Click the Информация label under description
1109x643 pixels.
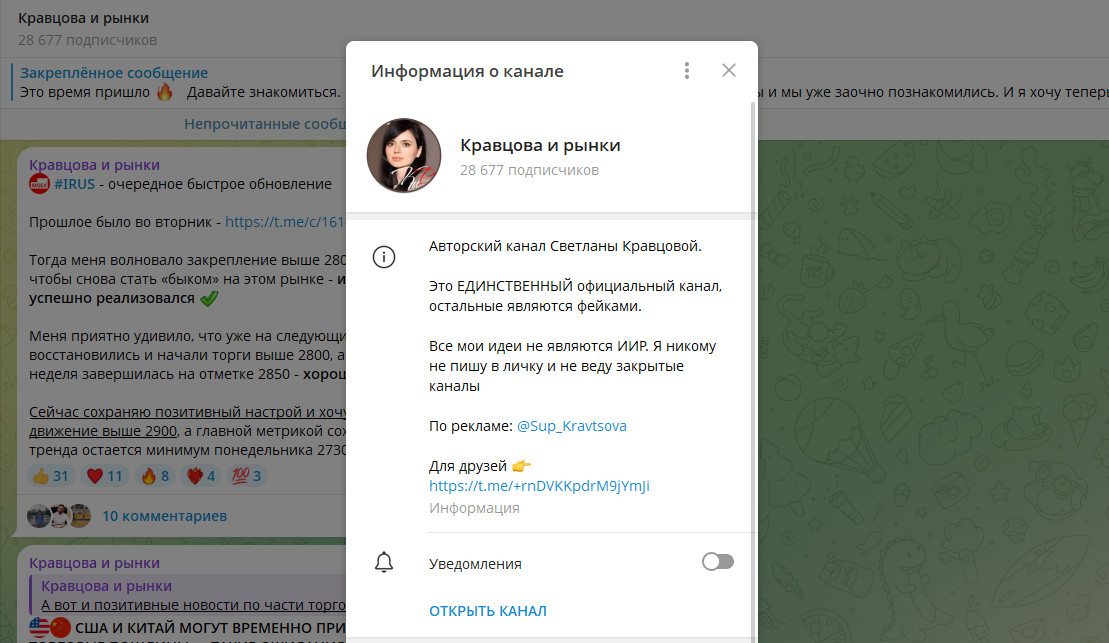(x=474, y=508)
